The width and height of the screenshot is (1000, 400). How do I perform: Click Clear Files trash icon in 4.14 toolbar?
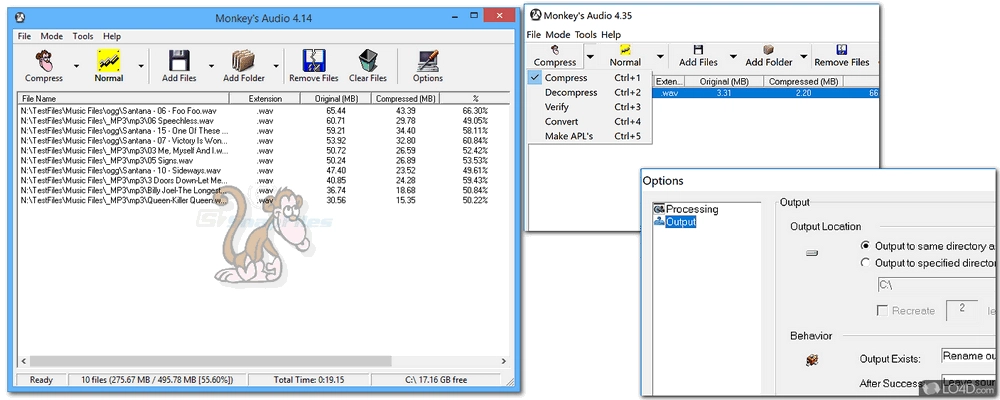(x=367, y=61)
